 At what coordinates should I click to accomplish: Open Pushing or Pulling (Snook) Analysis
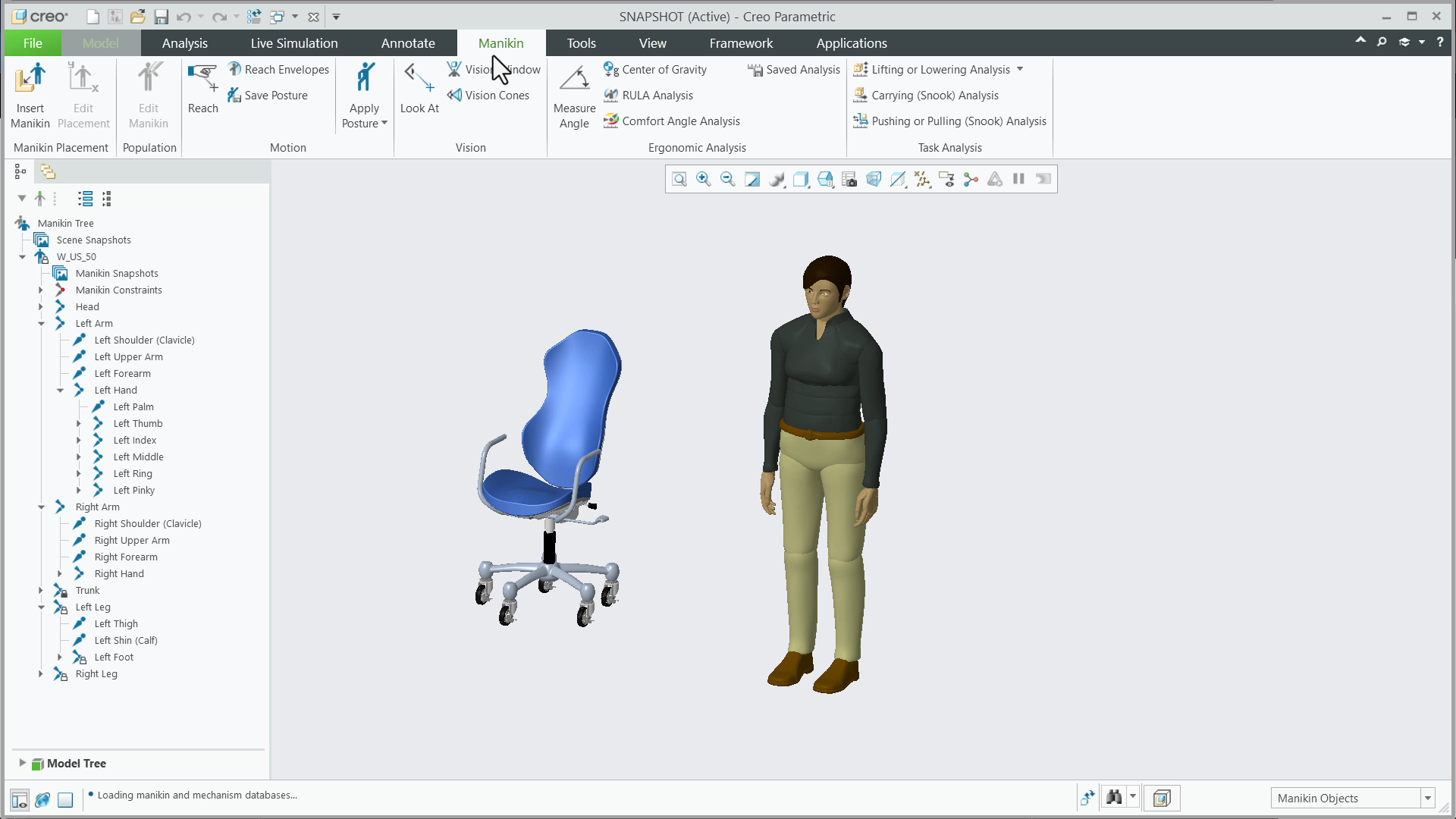949,121
